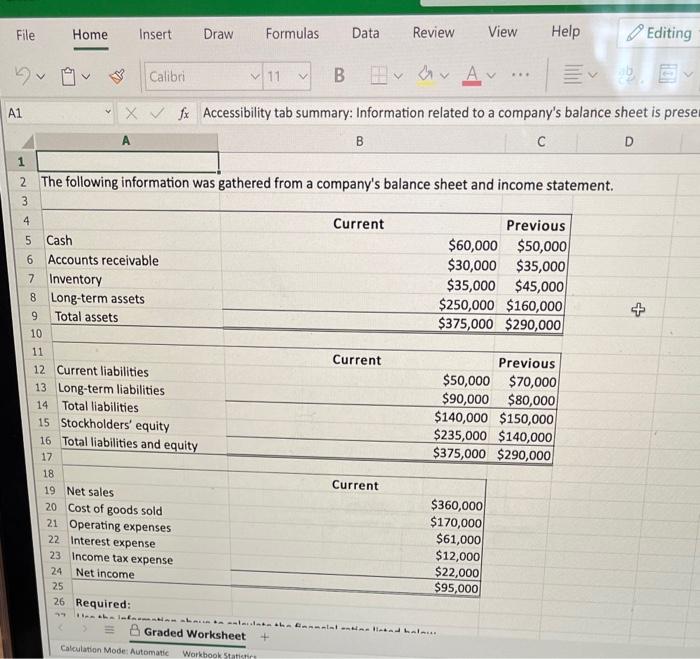Click the formula bar text field

(x=450, y=113)
